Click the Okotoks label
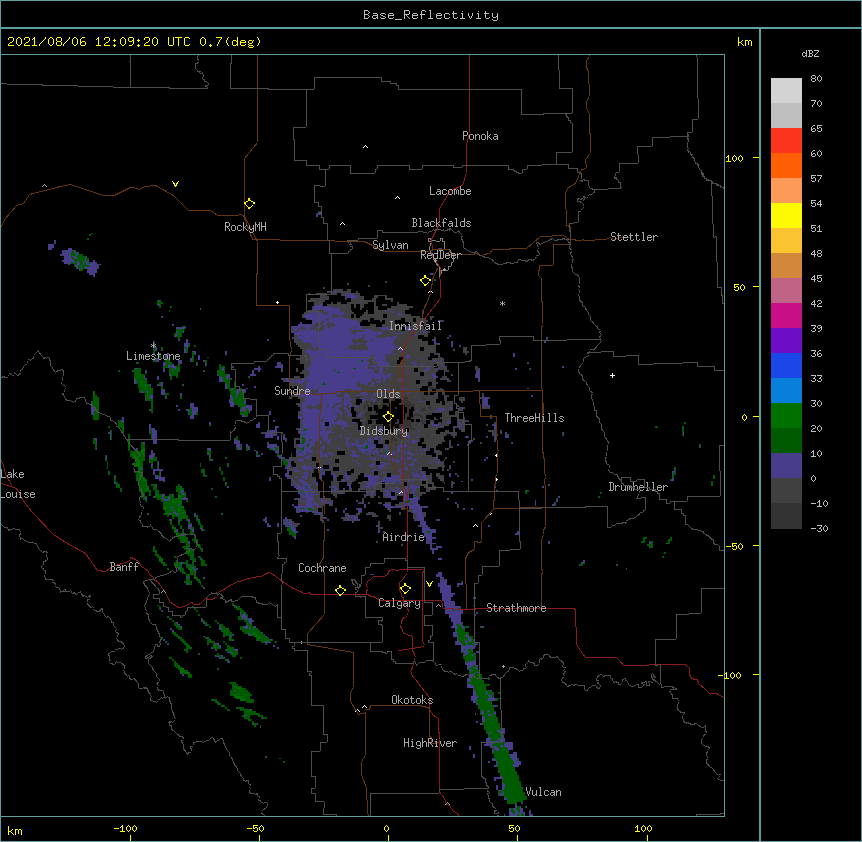 pos(412,700)
